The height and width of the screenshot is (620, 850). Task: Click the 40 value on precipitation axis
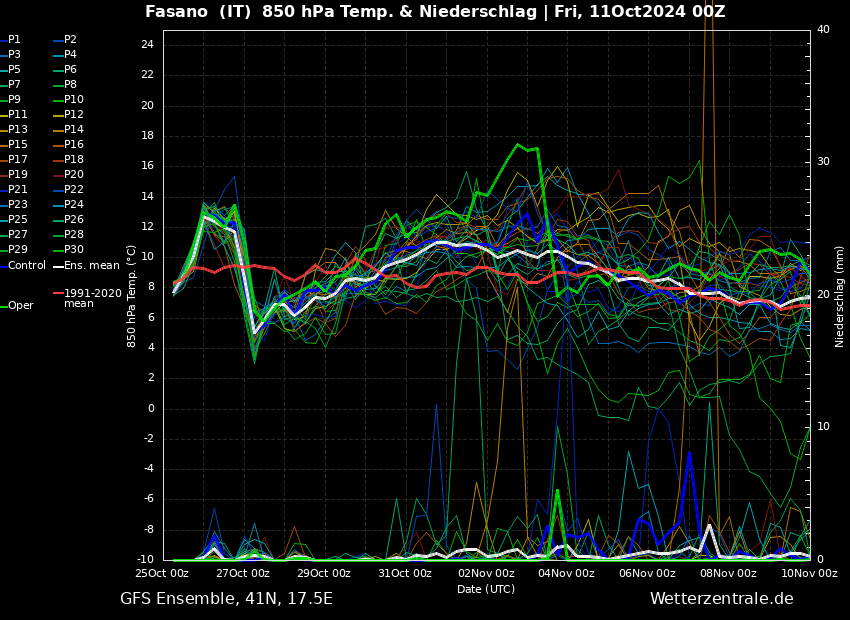823,30
